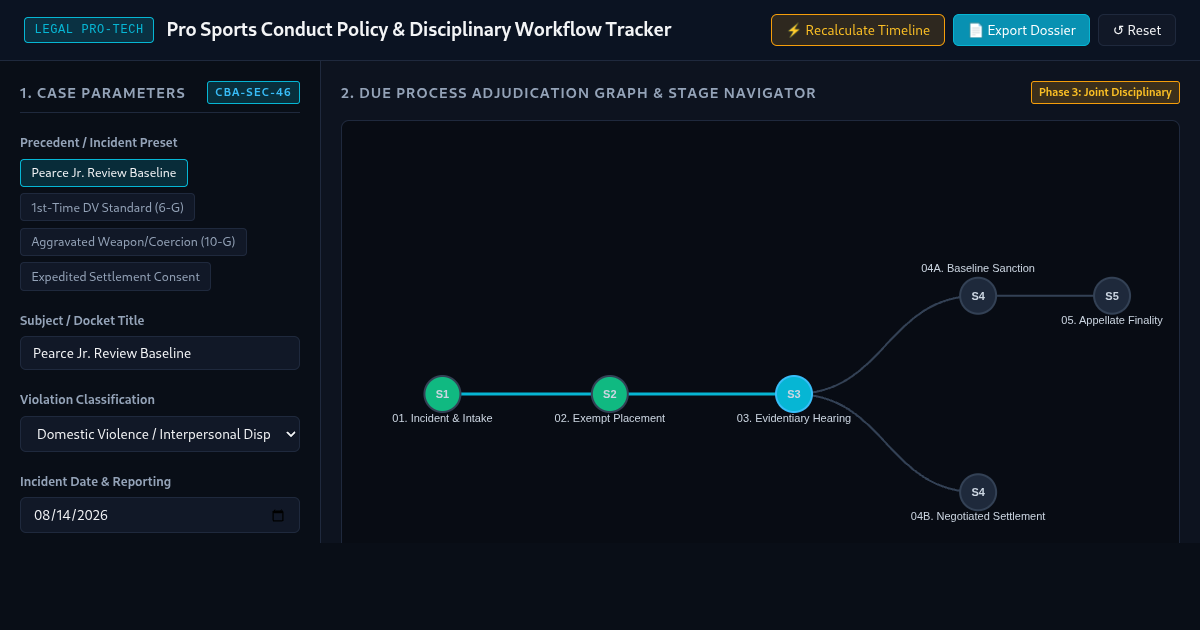This screenshot has width=1200, height=630.
Task: Select stage node S3 Evidentiary Hearing
Action: click(794, 394)
